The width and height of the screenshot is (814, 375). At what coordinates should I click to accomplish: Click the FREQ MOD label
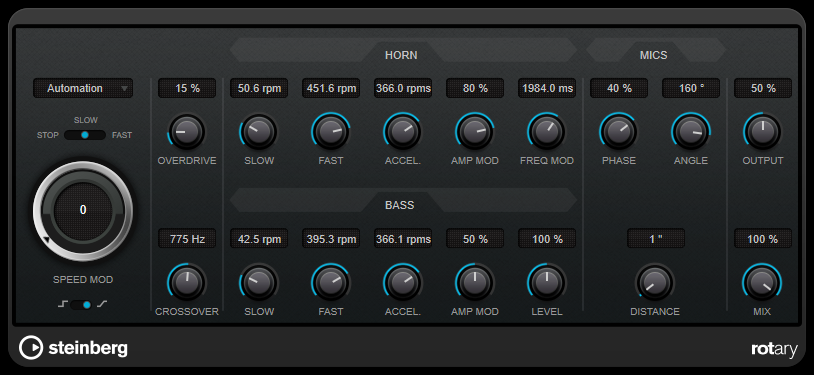pos(547,161)
